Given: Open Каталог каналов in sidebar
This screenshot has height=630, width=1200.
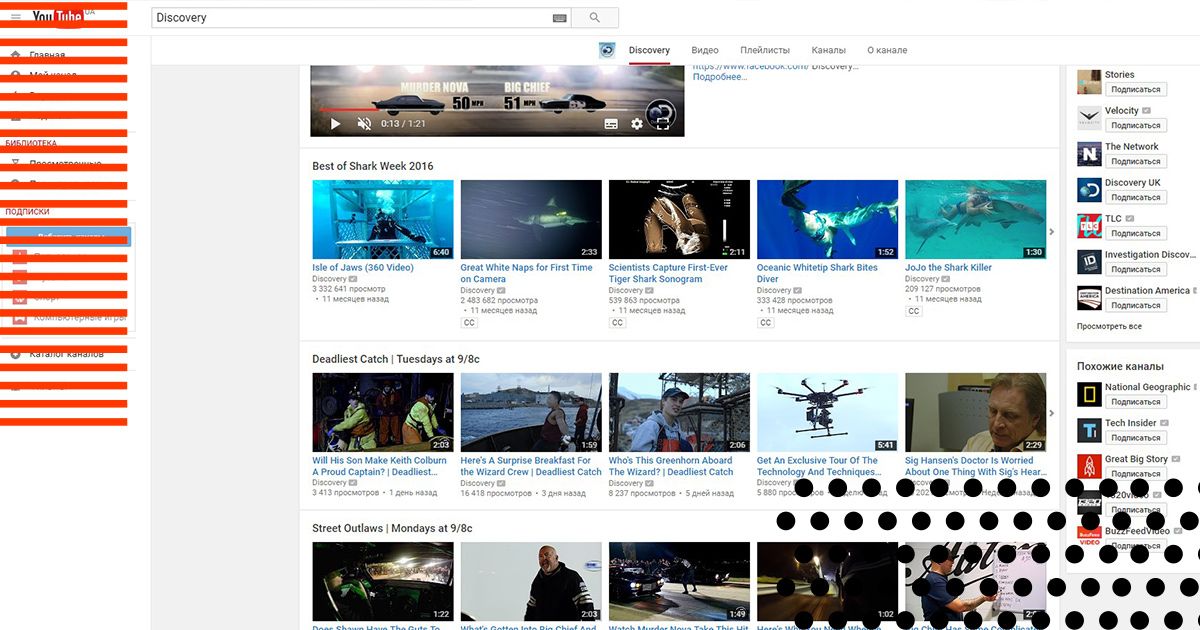Looking at the screenshot, I should [66, 354].
